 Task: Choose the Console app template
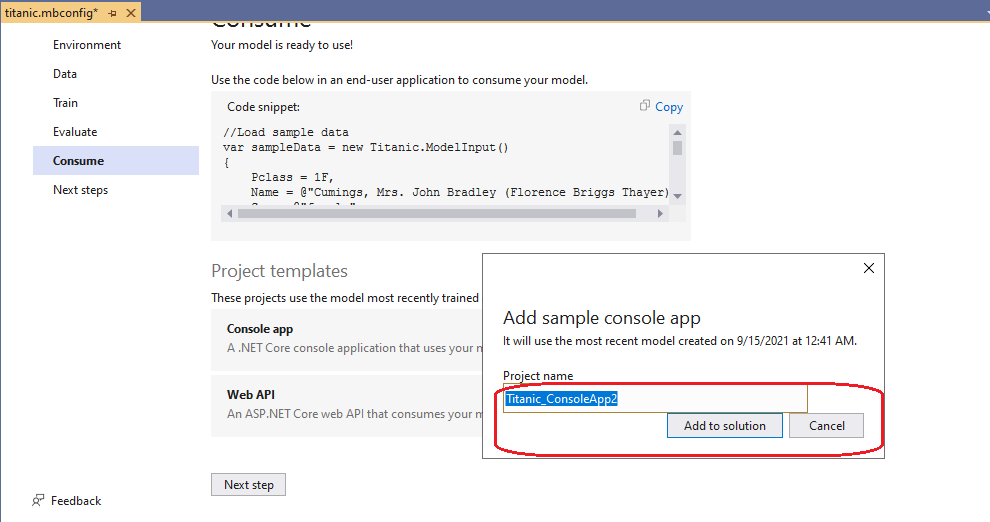click(x=347, y=339)
